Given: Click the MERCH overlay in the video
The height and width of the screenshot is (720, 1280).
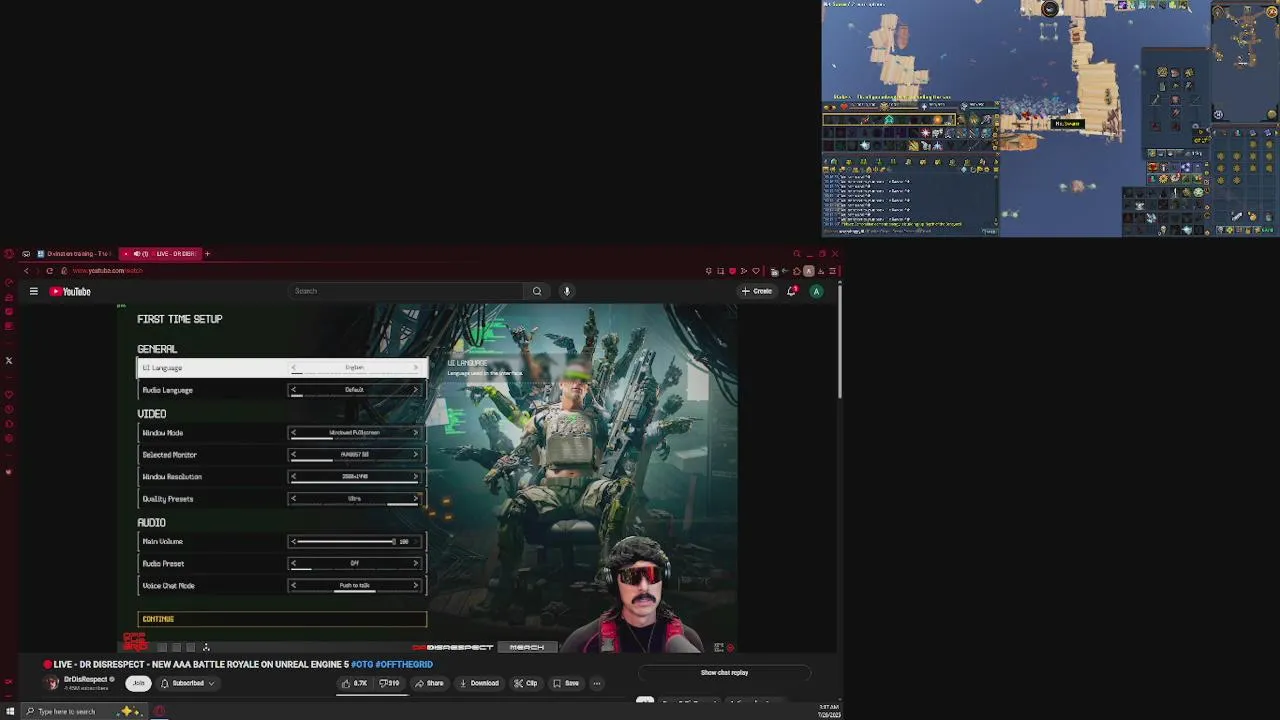Looking at the screenshot, I should (x=526, y=647).
